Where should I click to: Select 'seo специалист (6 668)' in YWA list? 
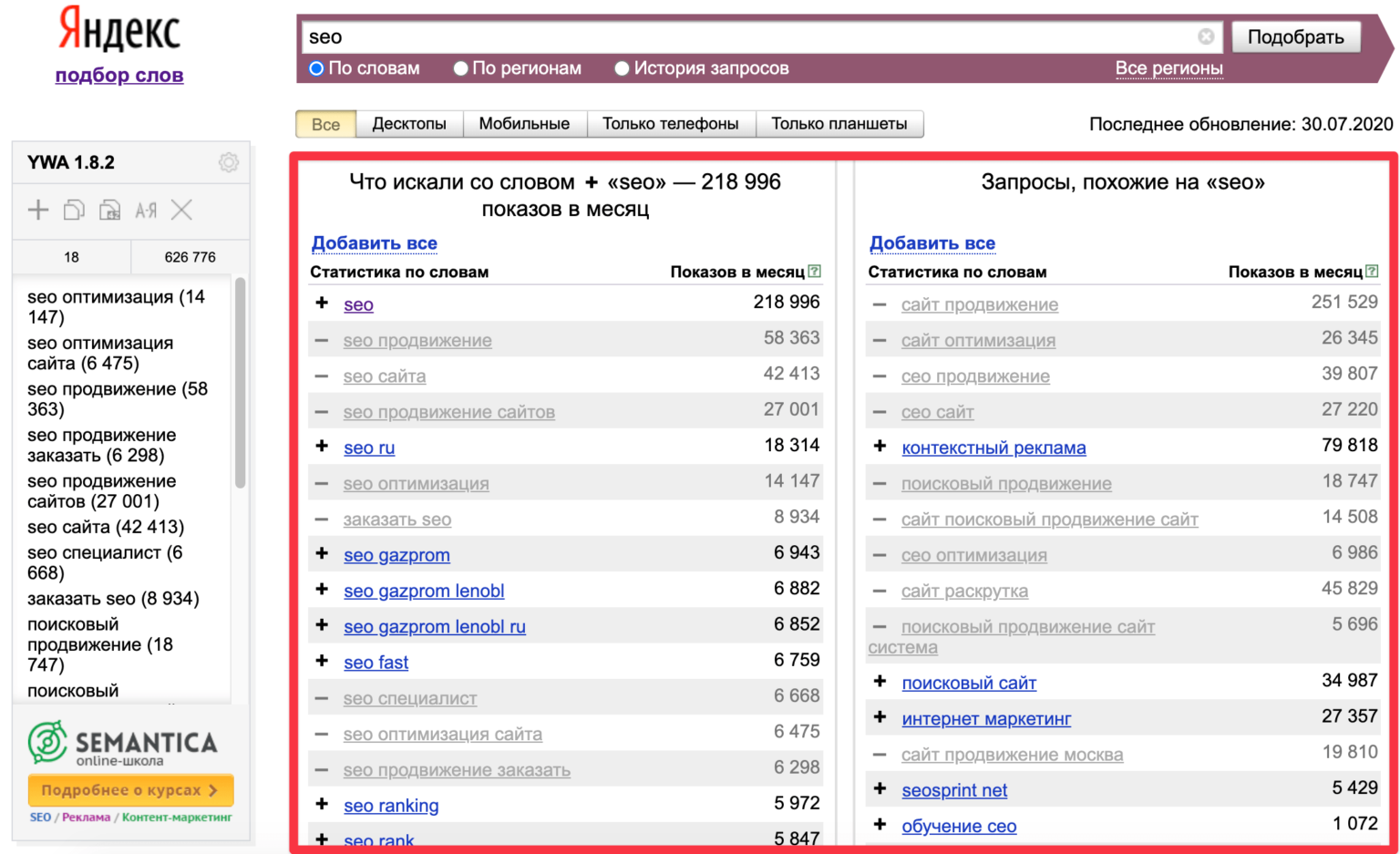[x=105, y=562]
